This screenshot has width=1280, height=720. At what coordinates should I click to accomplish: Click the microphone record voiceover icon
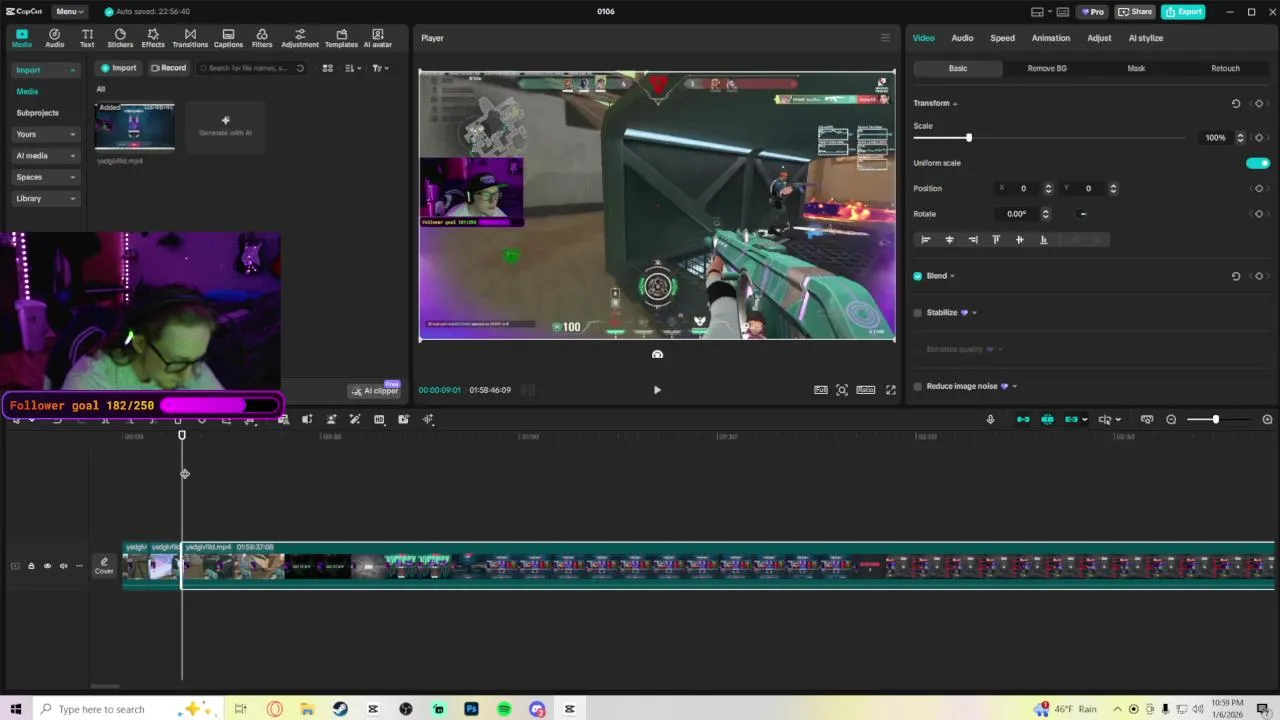(x=990, y=419)
